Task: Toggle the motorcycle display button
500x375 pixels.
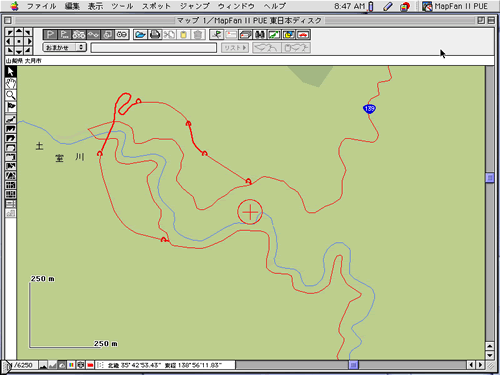Action: pos(79,35)
